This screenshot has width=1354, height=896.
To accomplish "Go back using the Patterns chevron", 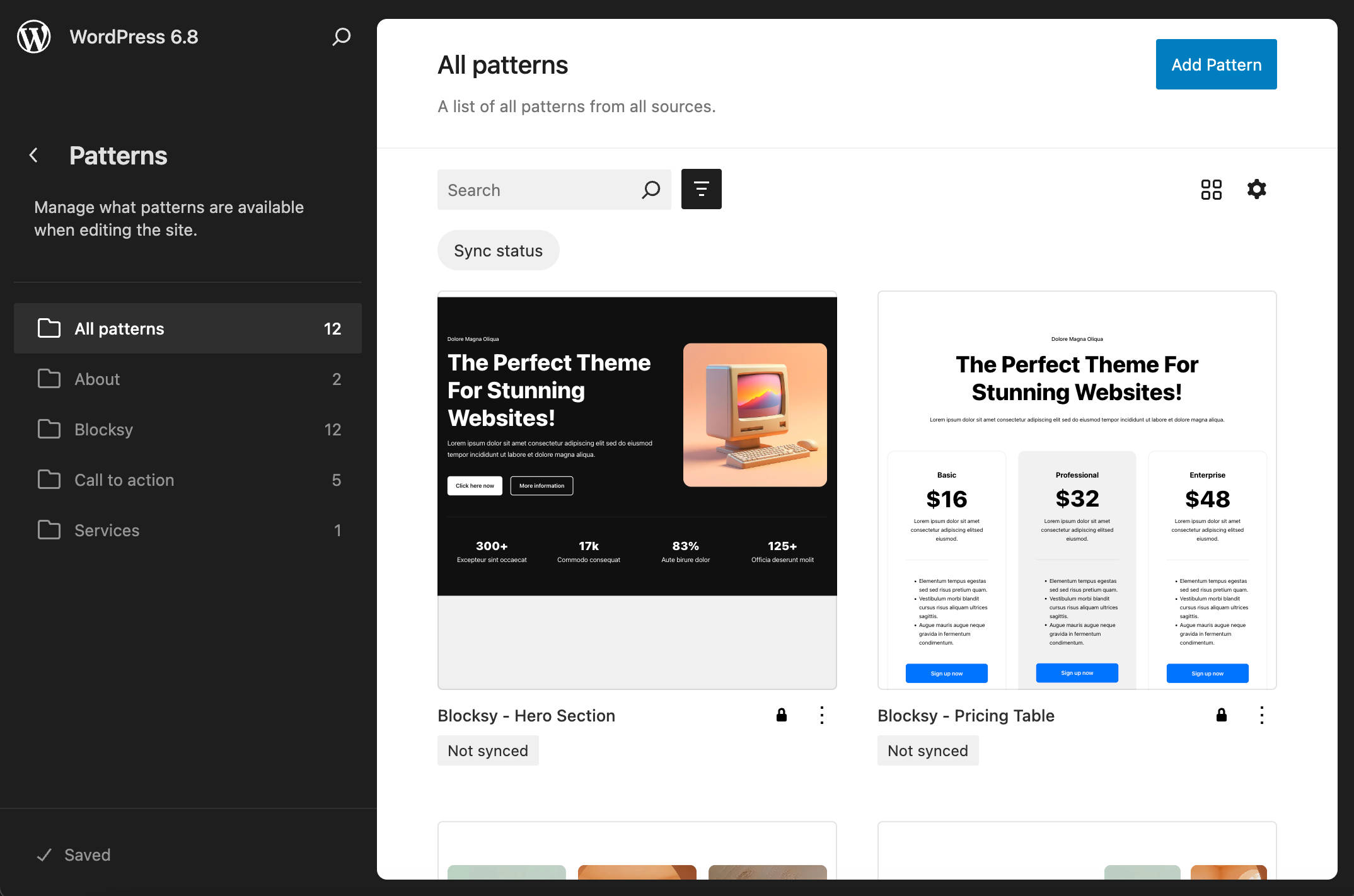I will (34, 156).
